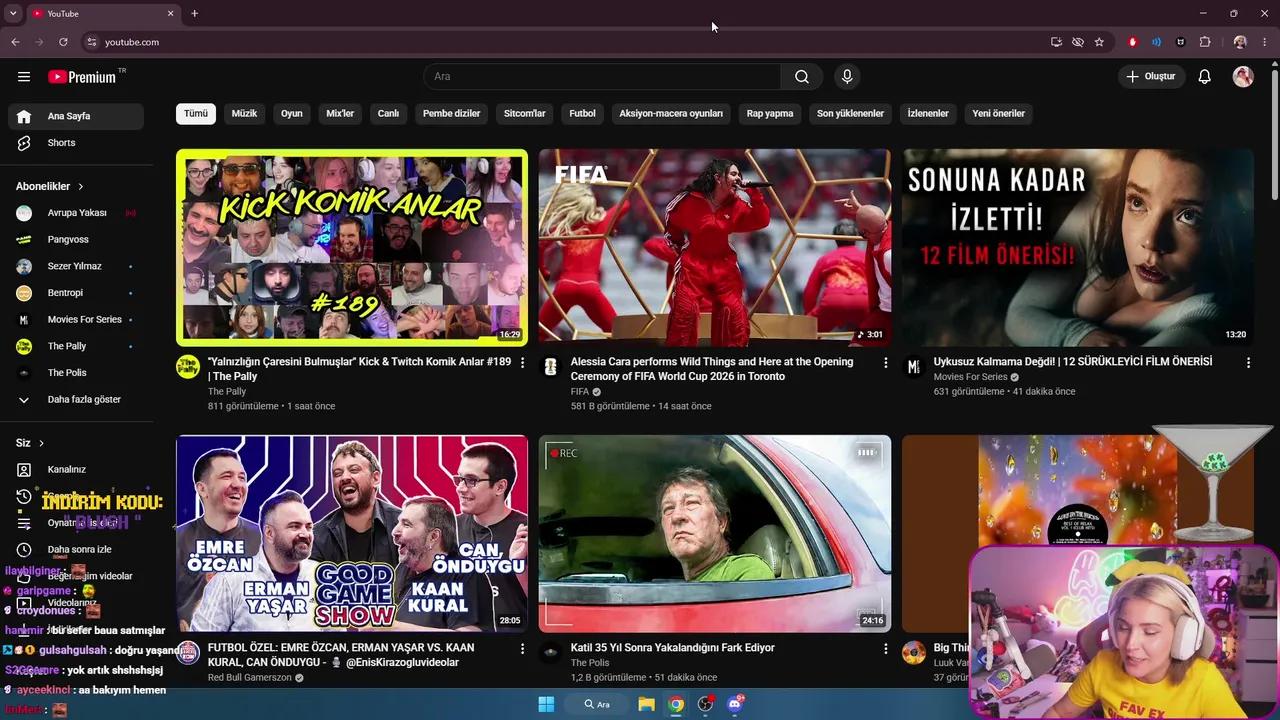This screenshot has width=1280, height=720.
Task: Select Aksiyon-macera oyunları chip
Action: [x=671, y=114]
